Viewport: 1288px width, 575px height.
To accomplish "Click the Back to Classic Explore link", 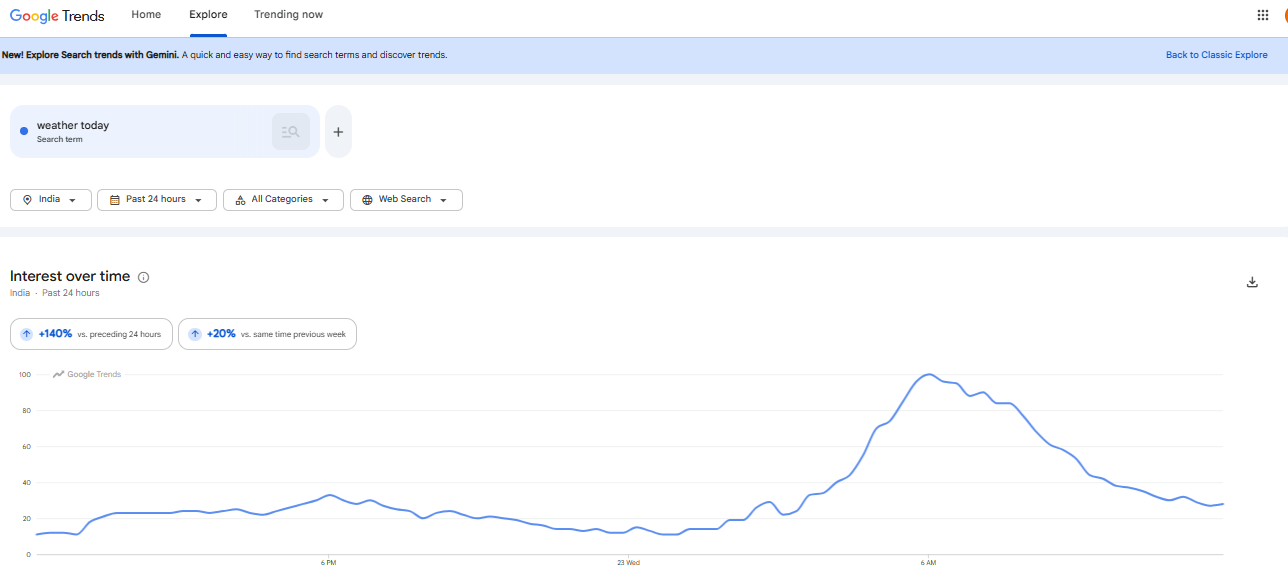I will (1216, 55).
